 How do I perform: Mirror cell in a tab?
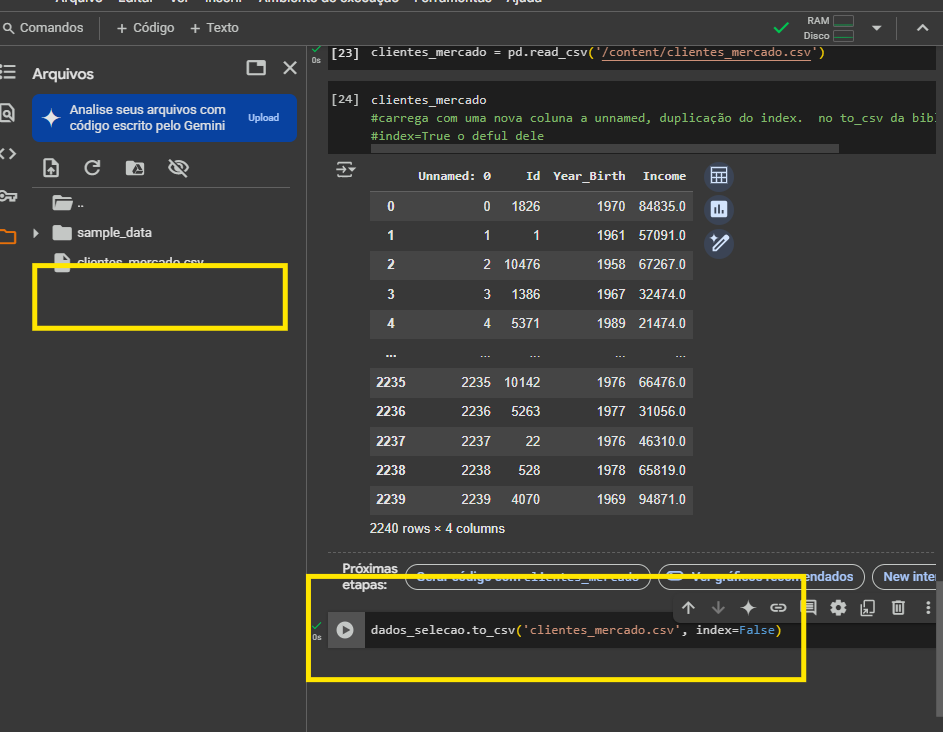[x=868, y=607]
